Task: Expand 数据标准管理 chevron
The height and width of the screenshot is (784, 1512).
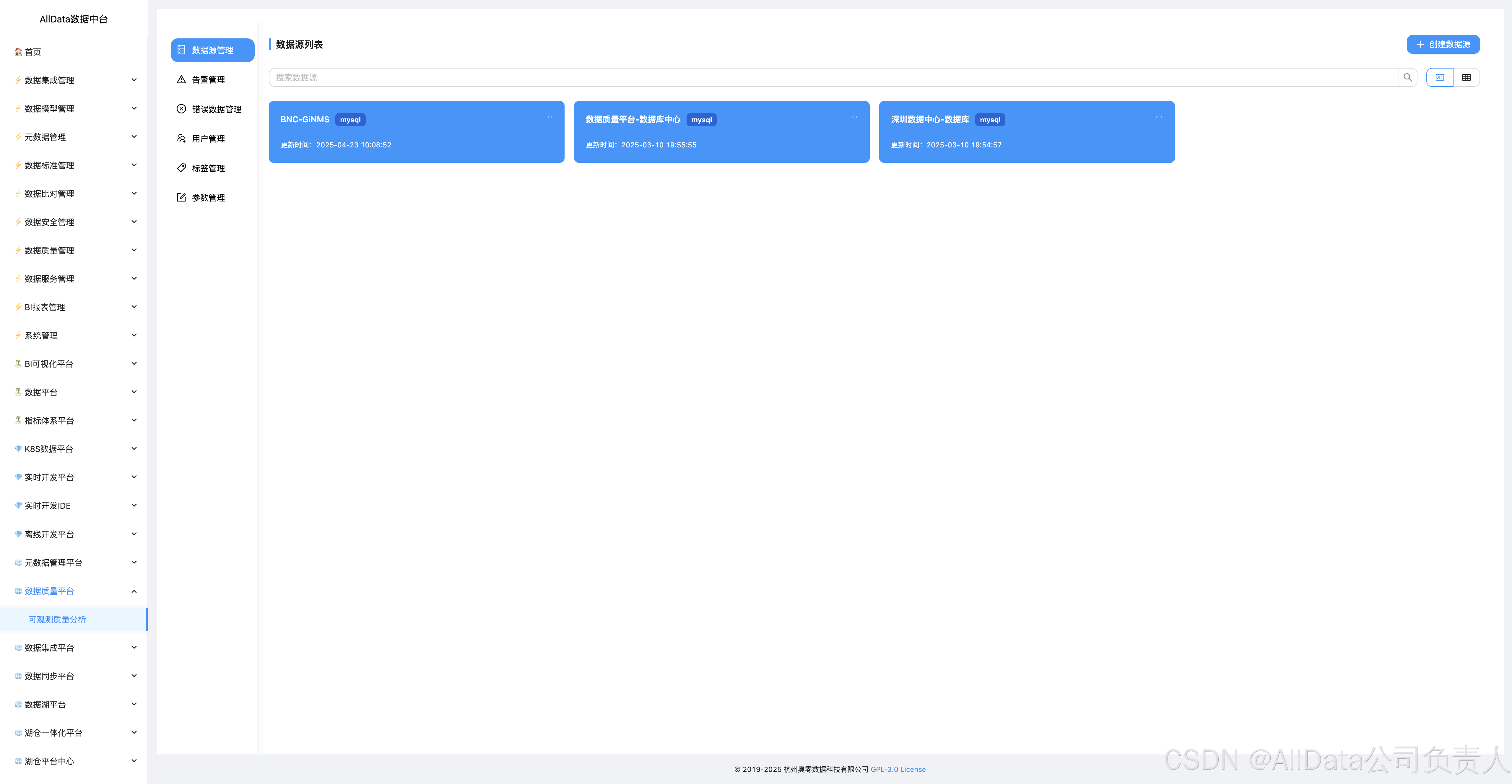Action: 134,165
